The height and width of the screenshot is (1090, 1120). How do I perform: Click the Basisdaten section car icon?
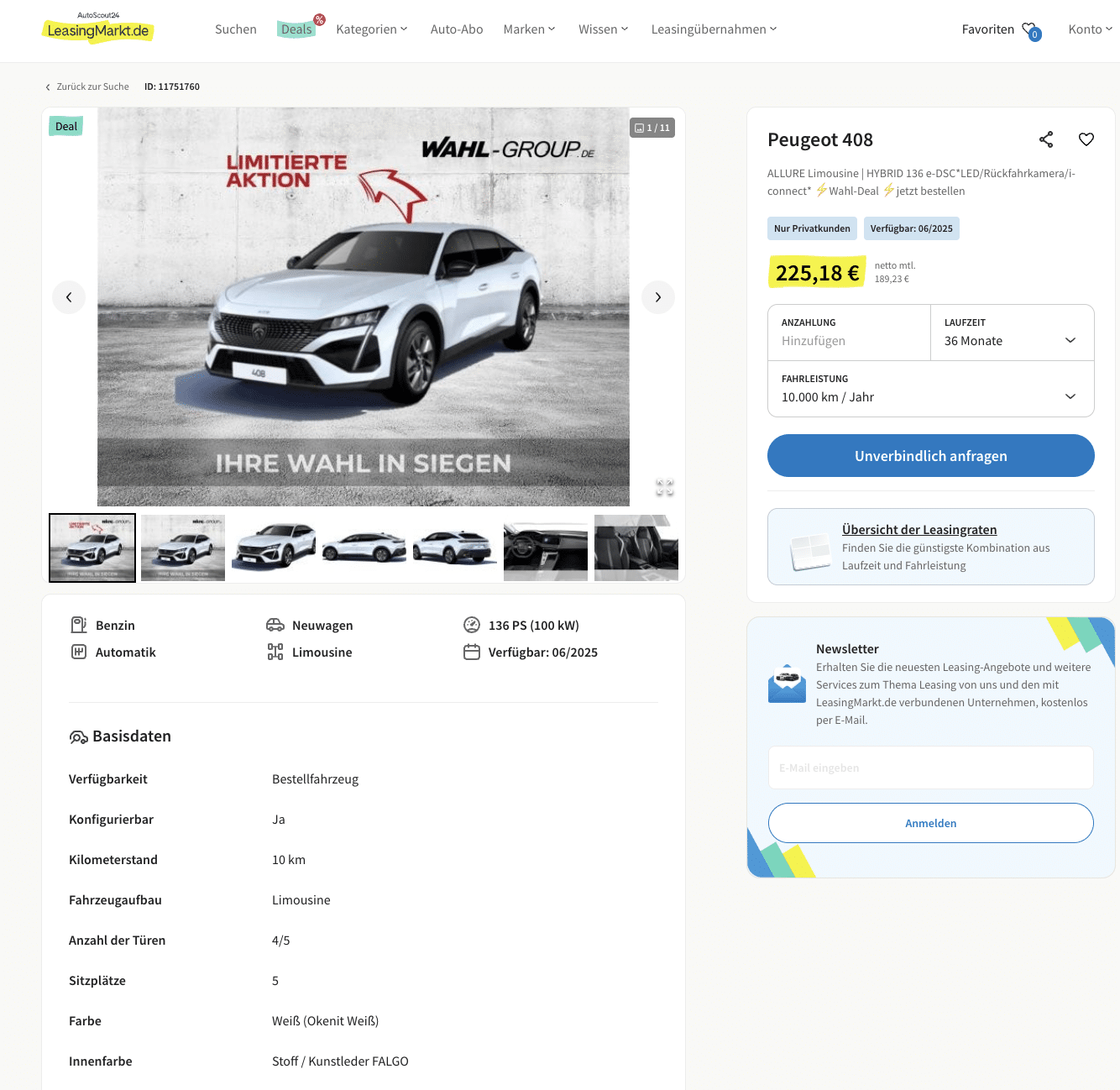pyautogui.click(x=78, y=737)
